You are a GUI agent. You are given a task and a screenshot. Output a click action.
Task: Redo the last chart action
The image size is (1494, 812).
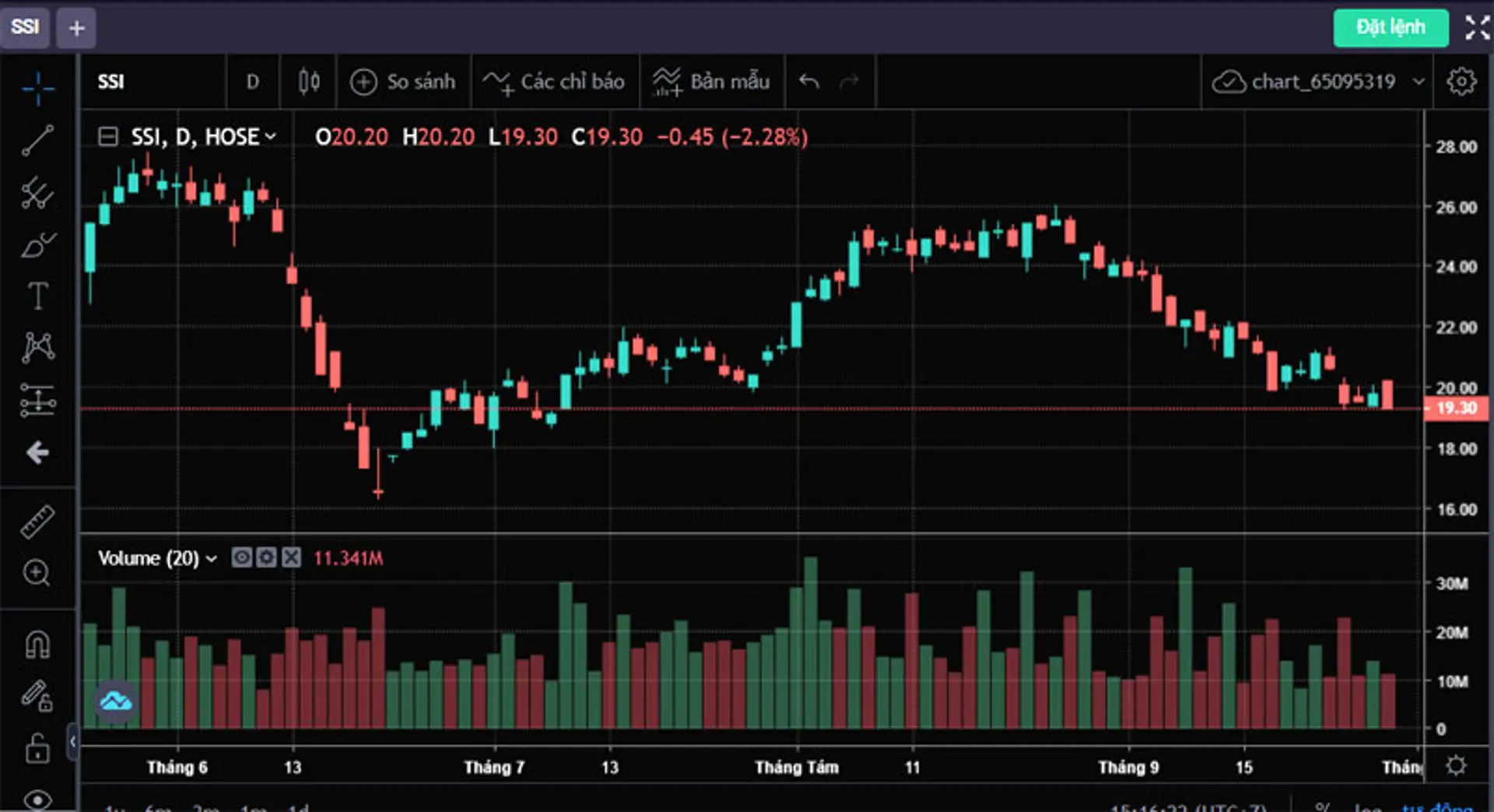pos(849,81)
